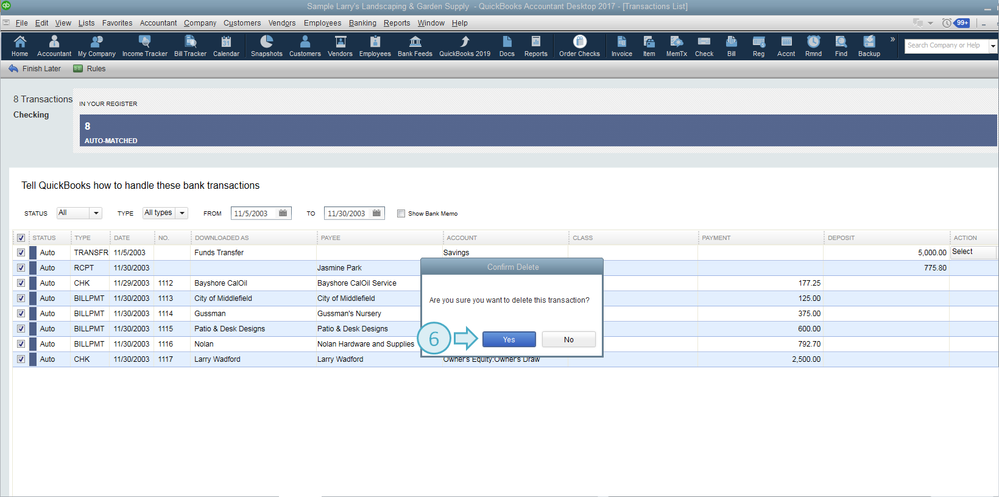Image resolution: width=999 pixels, height=497 pixels.
Task: Uncheck the Larry Wadford transaction checkbox
Action: pos(21,358)
